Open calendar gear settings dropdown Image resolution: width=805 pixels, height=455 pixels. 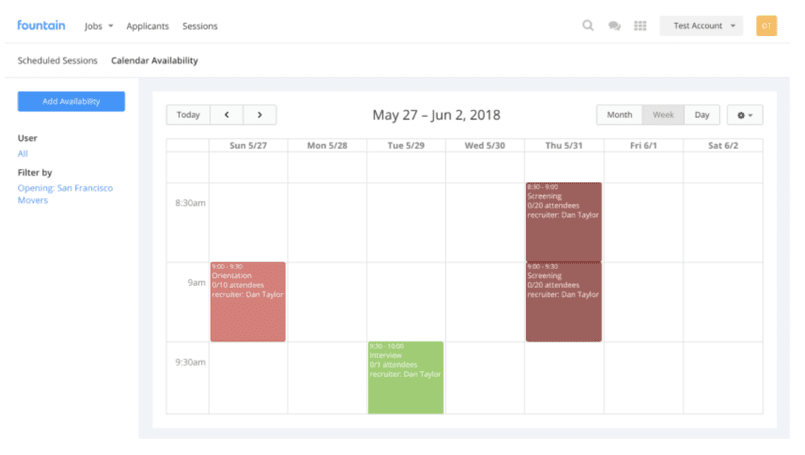point(744,115)
